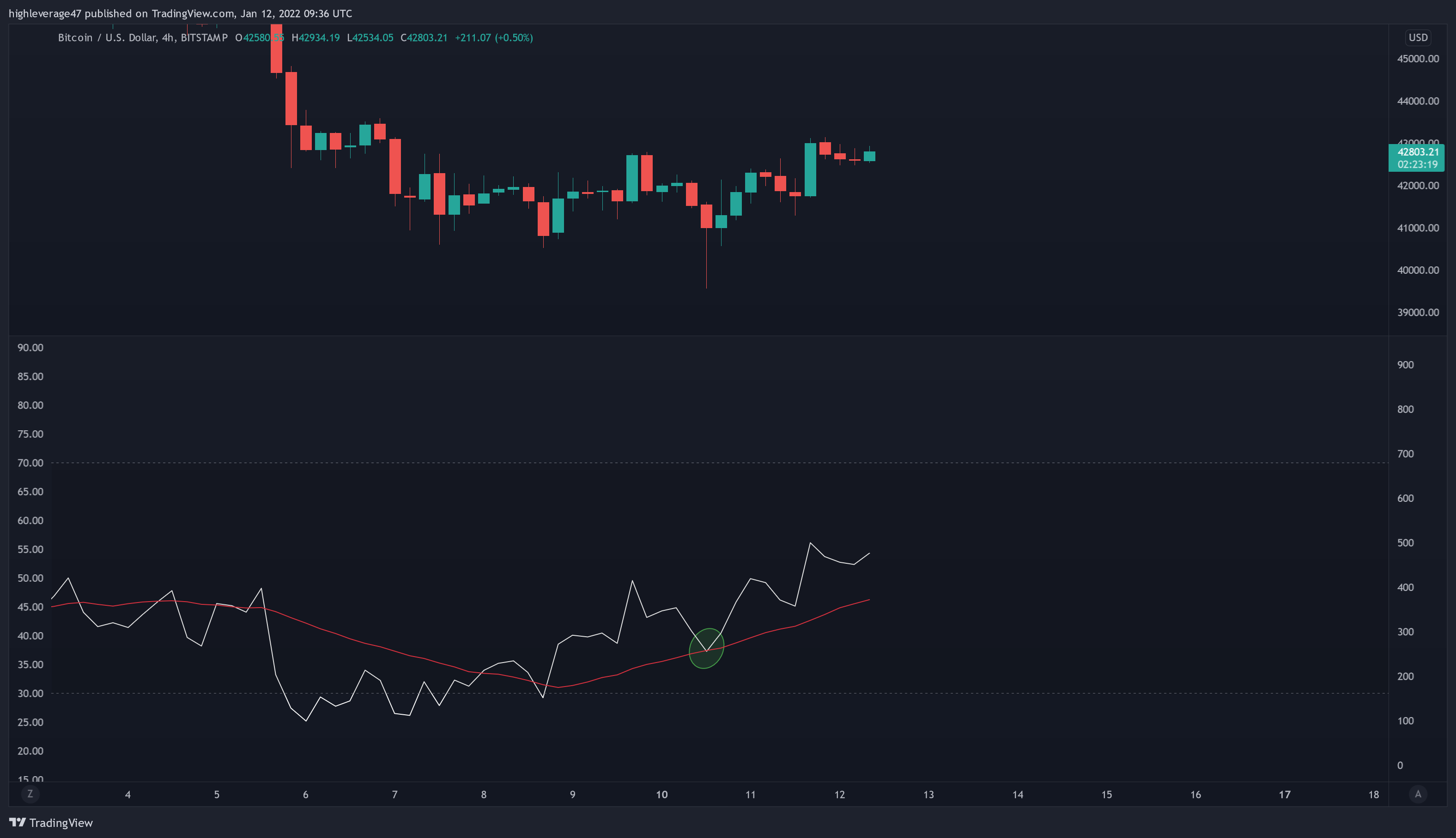Image resolution: width=1456 pixels, height=838 pixels.
Task: Click the Z timezone button on time axis
Action: point(30,794)
